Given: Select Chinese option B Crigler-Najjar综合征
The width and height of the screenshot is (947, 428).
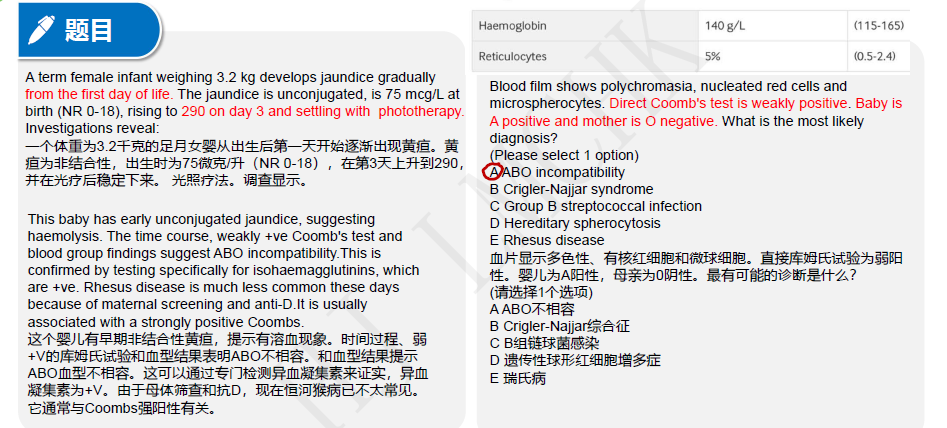Looking at the screenshot, I should click(x=560, y=327).
